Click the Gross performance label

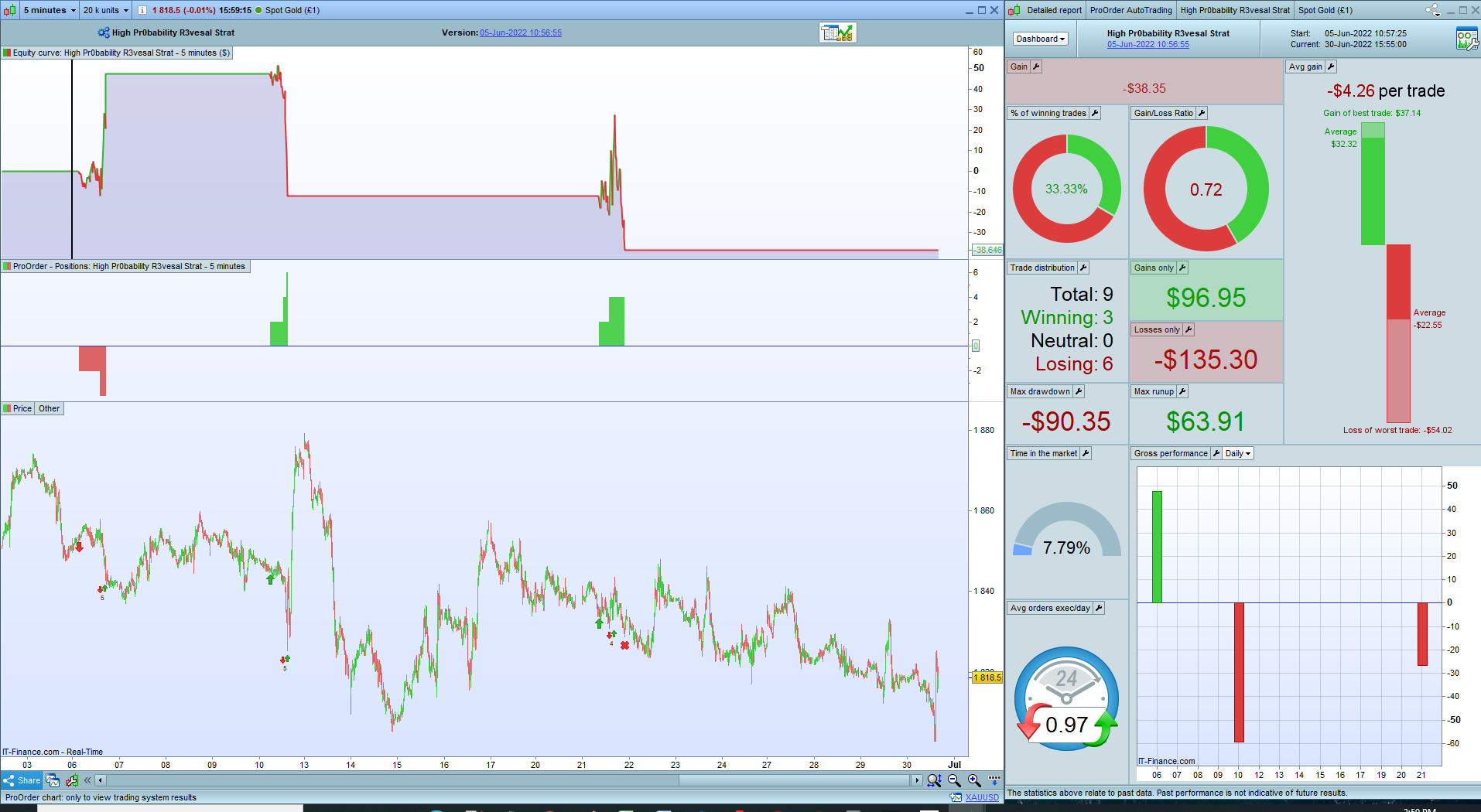[1171, 453]
